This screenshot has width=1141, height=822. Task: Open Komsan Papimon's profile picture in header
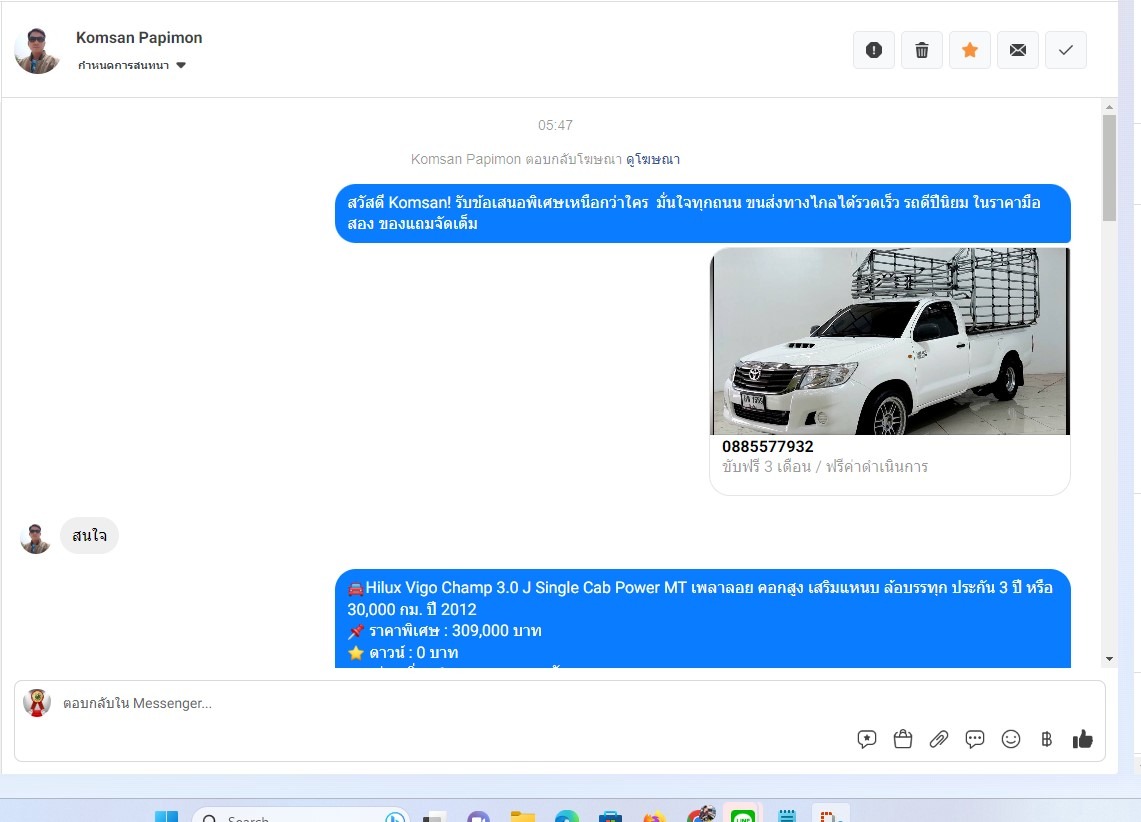point(38,50)
